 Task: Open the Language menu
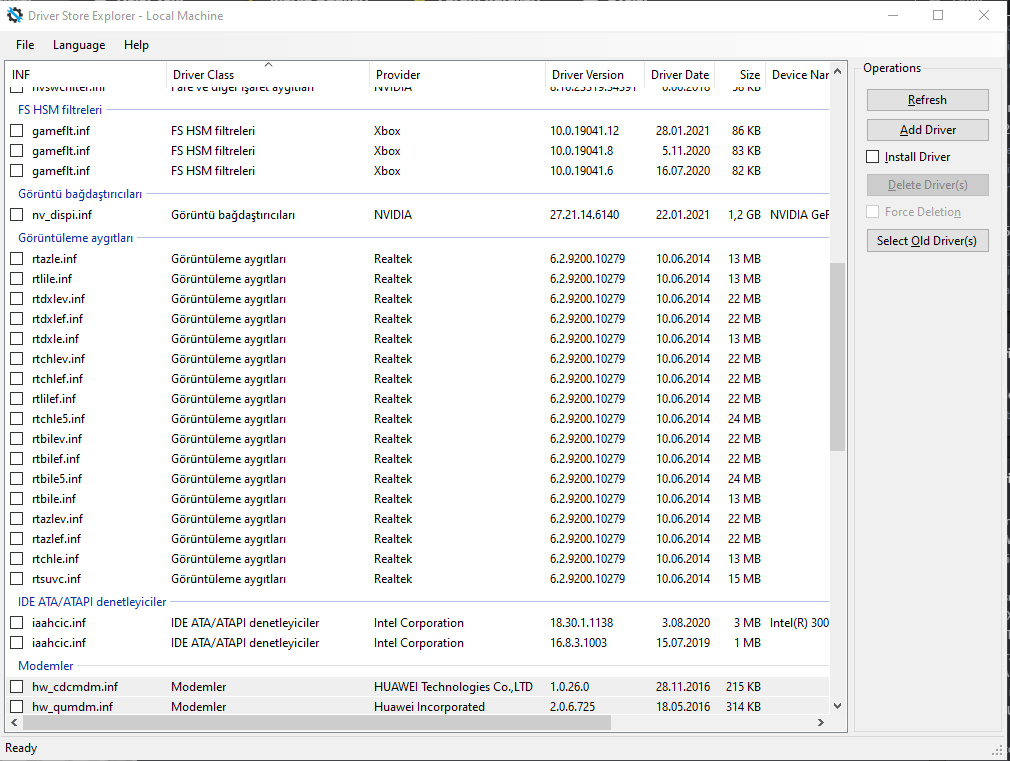[x=79, y=45]
